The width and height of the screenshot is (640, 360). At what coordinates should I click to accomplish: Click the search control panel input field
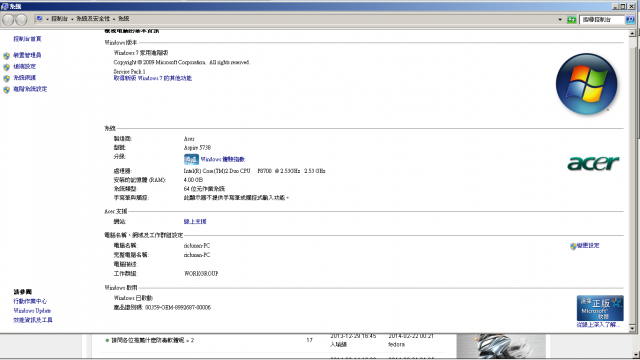pos(602,20)
